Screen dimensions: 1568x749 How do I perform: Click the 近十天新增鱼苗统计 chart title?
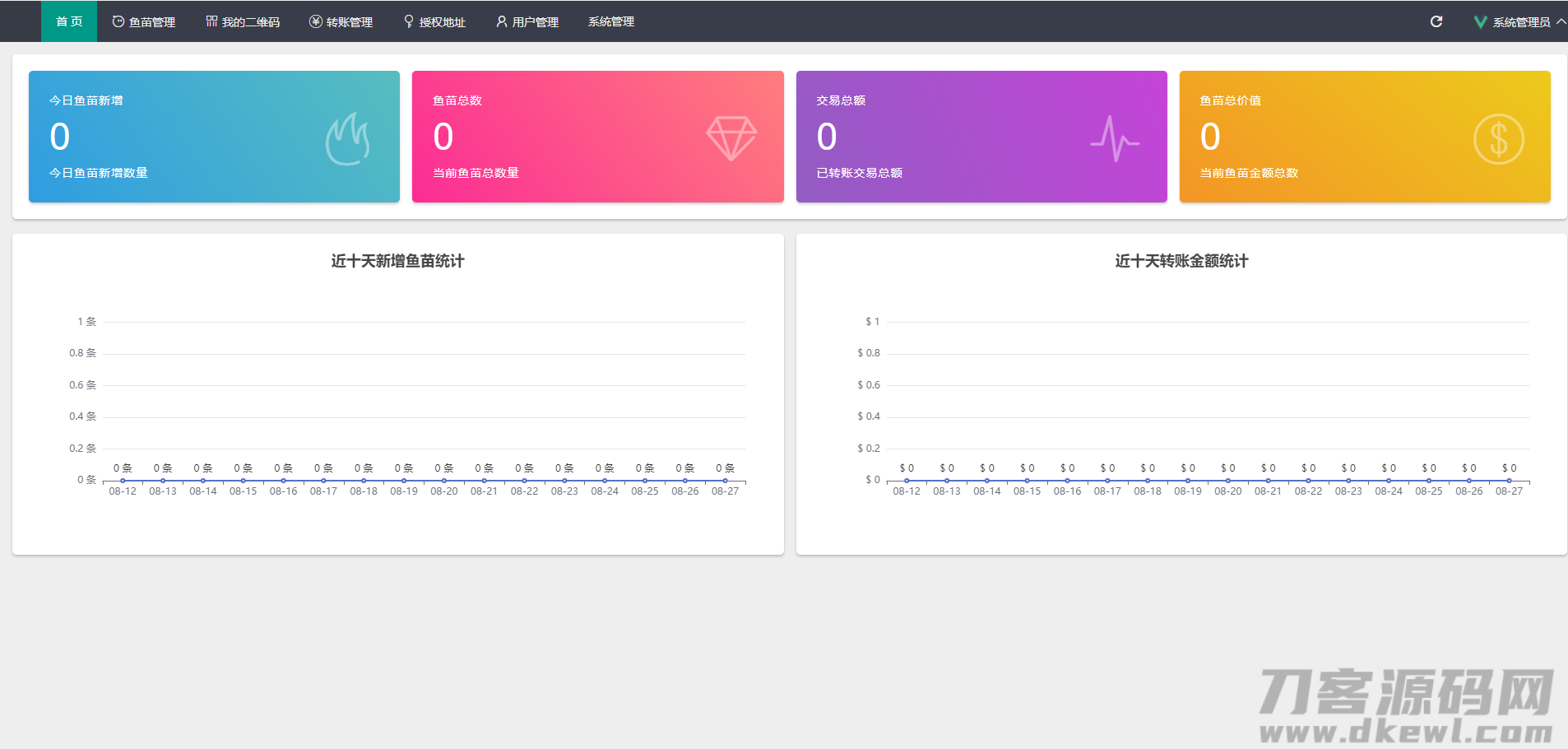pyautogui.click(x=397, y=261)
